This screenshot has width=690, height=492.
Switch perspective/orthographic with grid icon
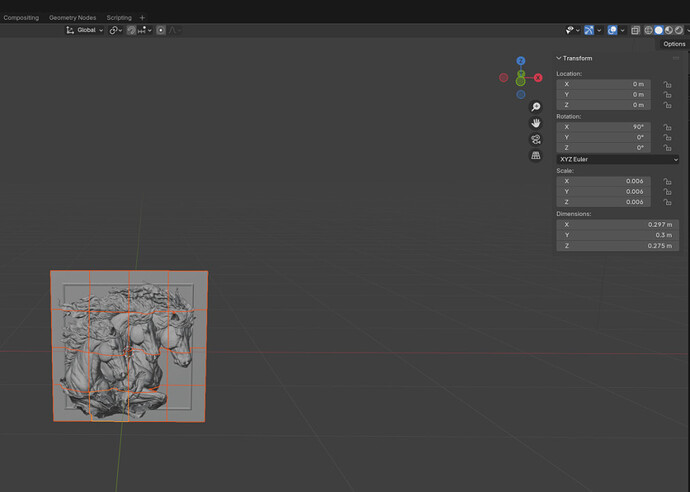pos(536,156)
